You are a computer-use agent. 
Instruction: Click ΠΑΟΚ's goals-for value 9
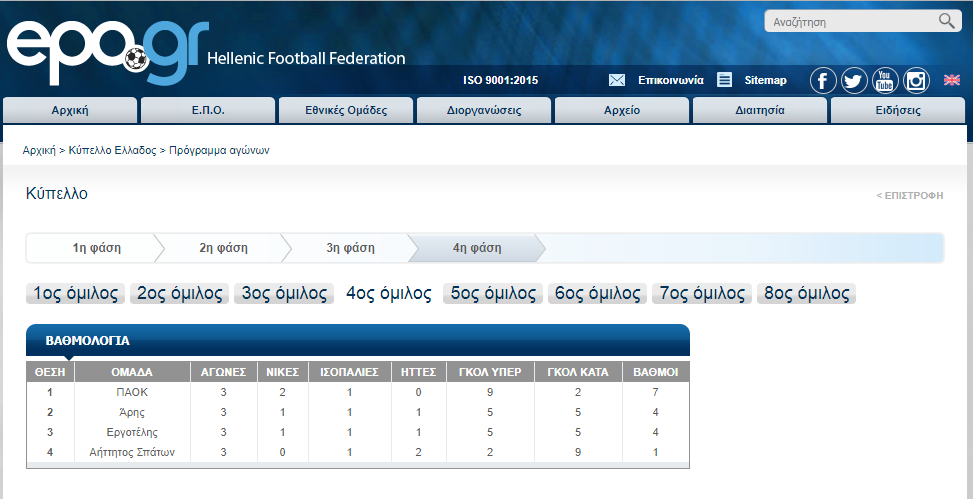(x=490, y=392)
